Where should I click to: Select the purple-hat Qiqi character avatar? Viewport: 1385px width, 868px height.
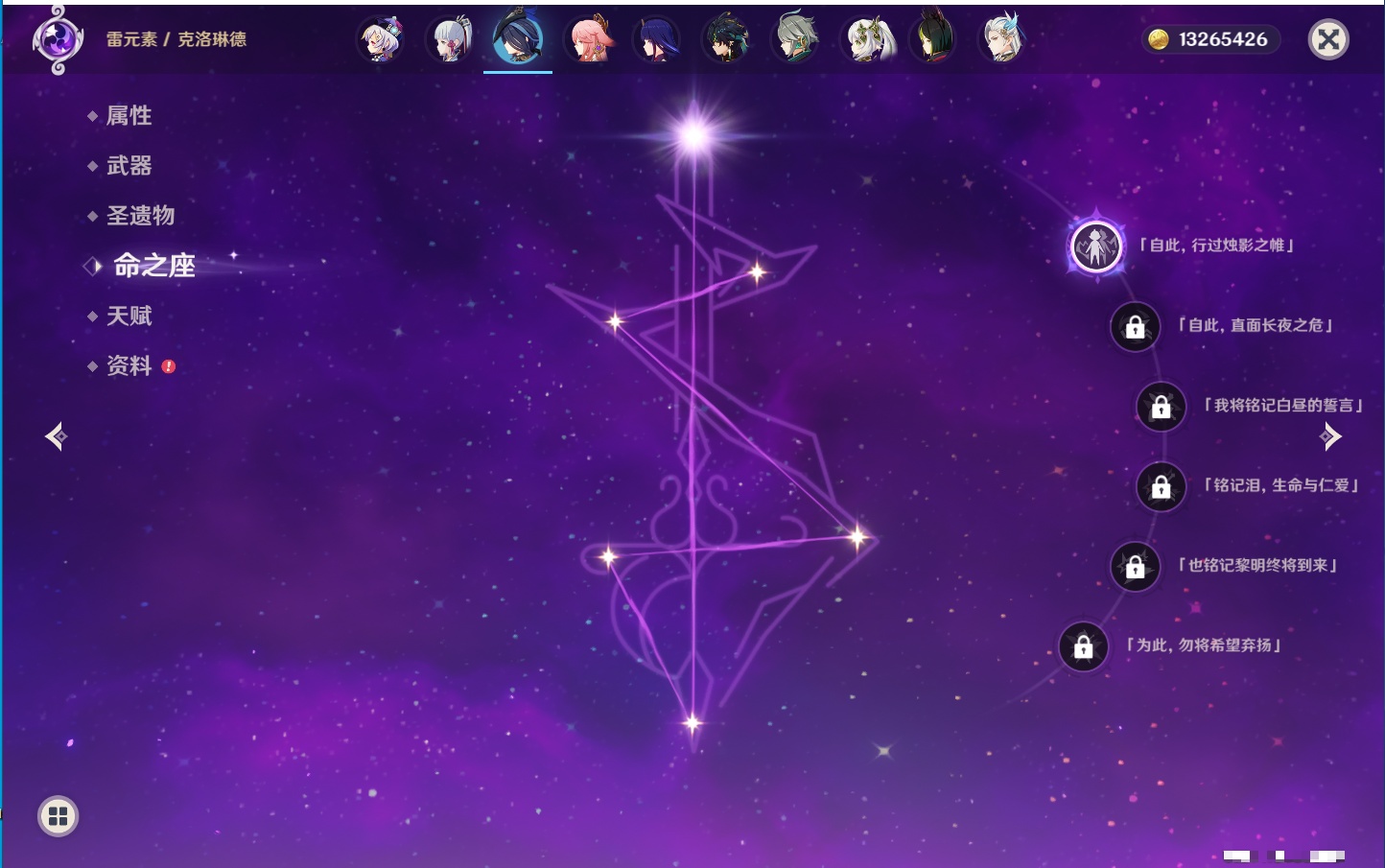381,39
